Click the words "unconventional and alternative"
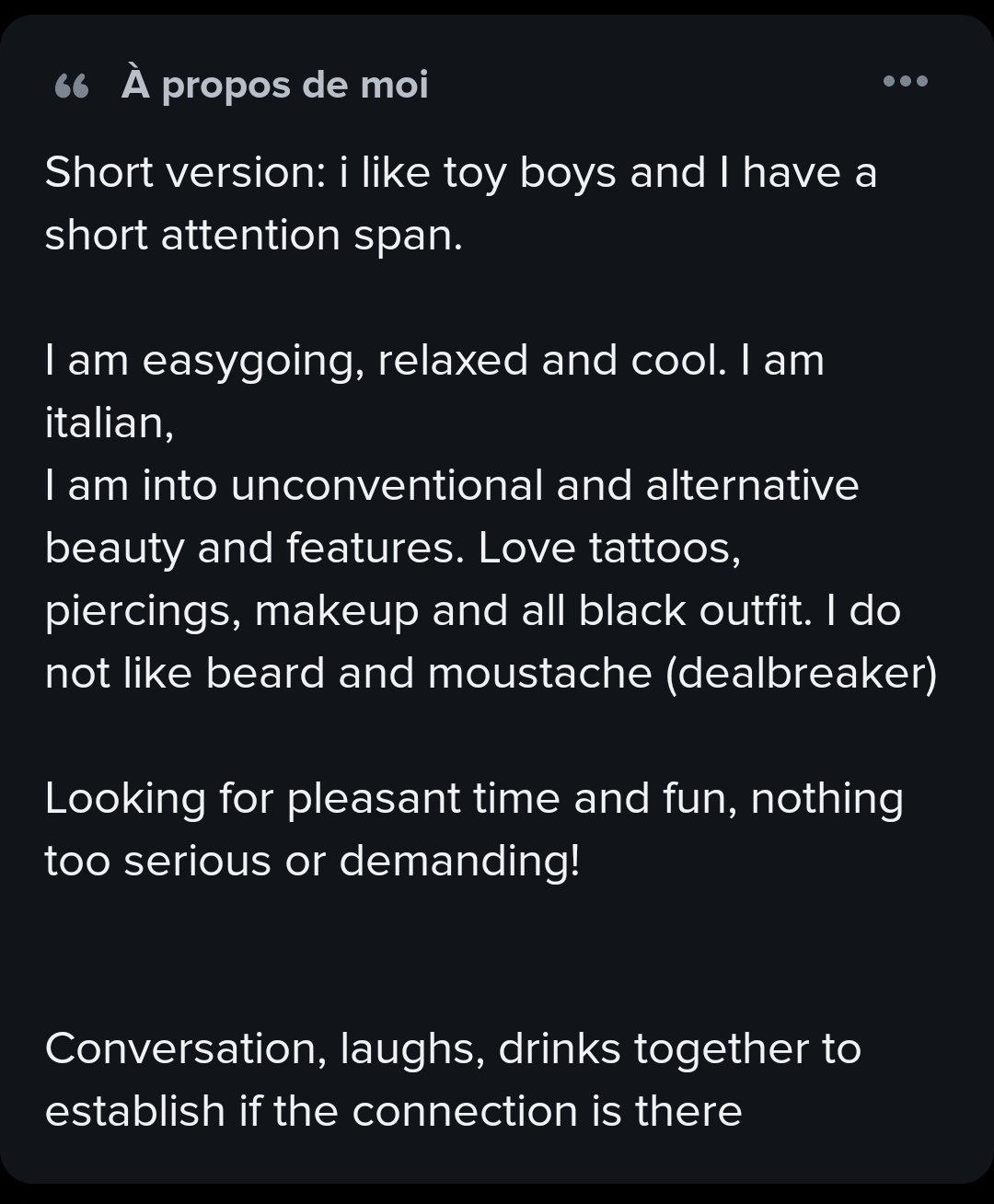Viewport: 994px width, 1204px height. (x=545, y=486)
